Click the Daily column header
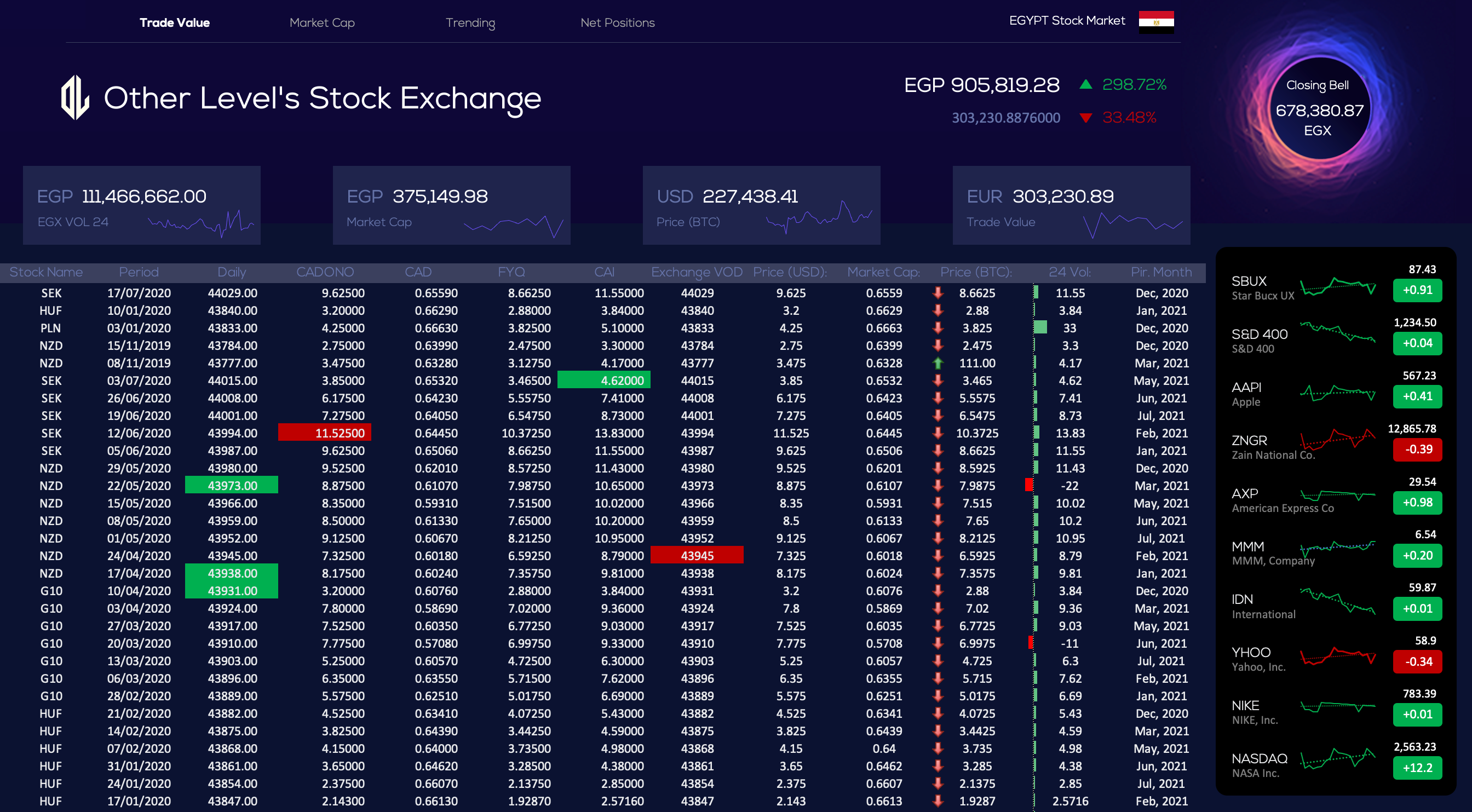 [232, 272]
